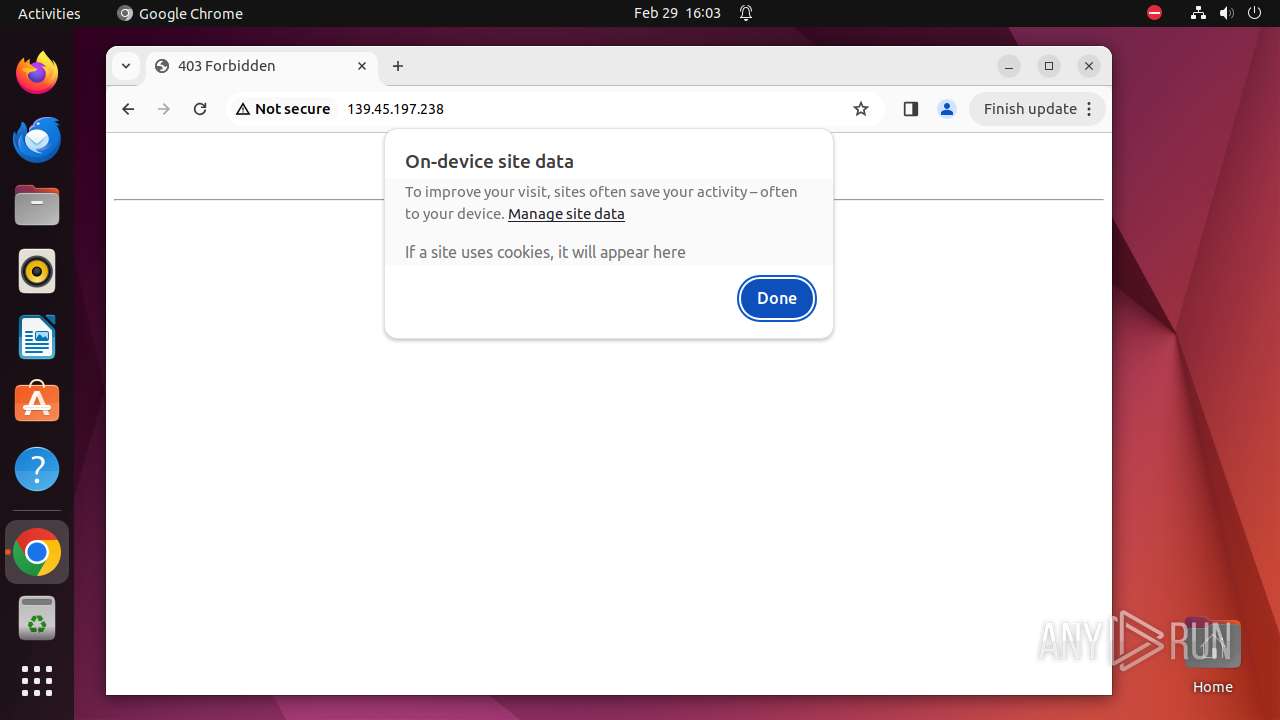Open Chrome side panel
The width and height of the screenshot is (1280, 720).
point(910,109)
